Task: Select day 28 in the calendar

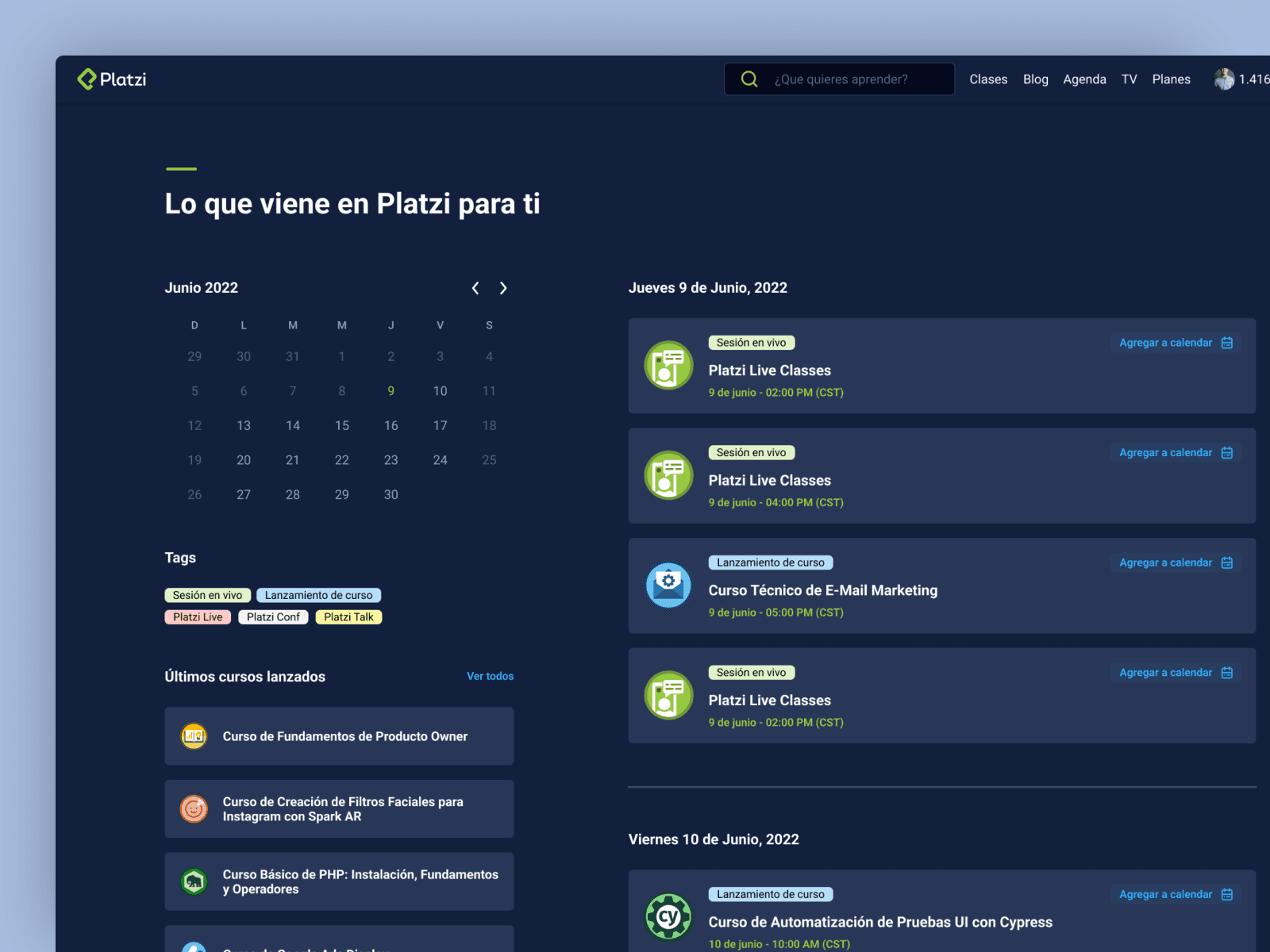Action: tap(293, 495)
